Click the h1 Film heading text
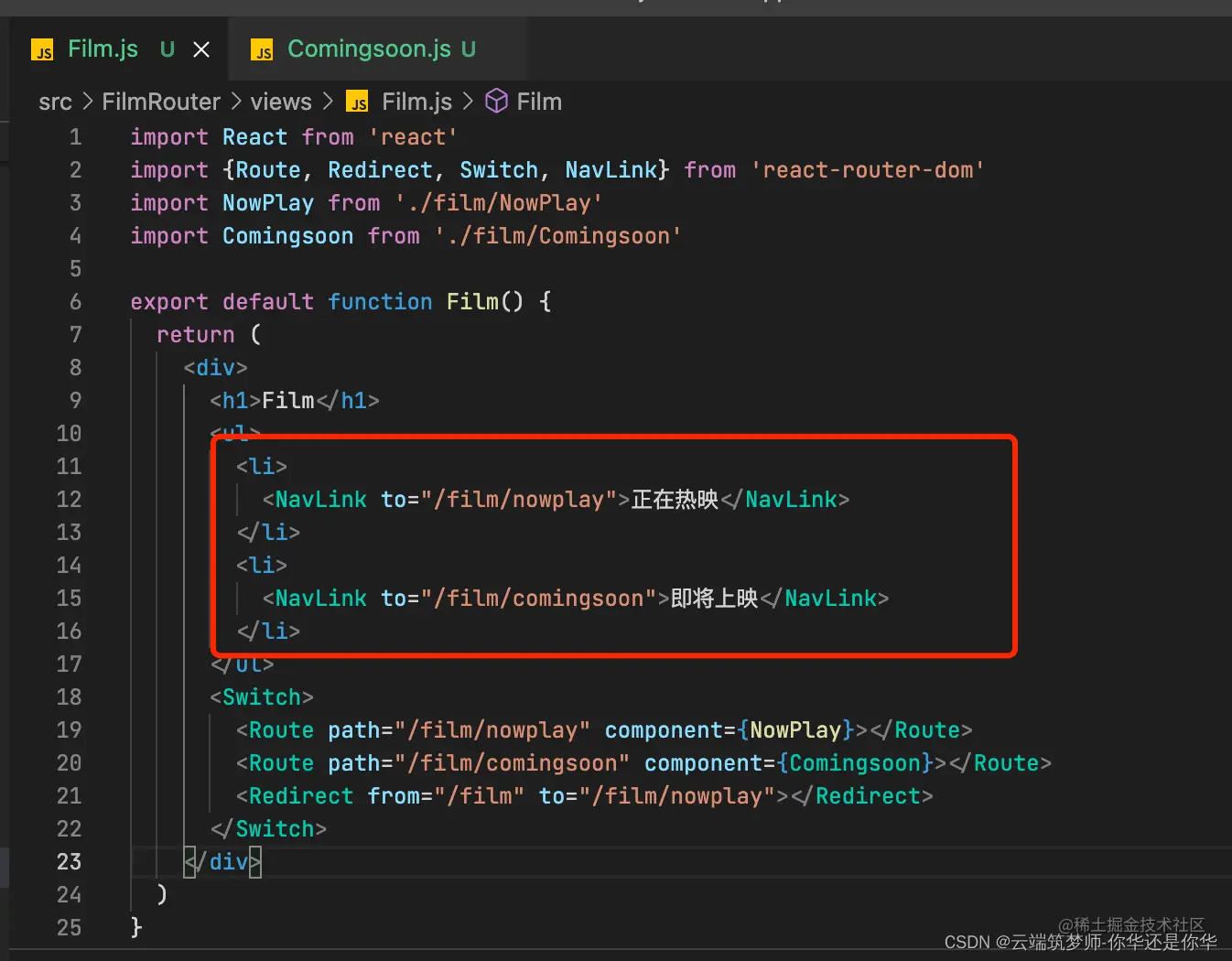This screenshot has height=961, width=1232. tap(288, 401)
